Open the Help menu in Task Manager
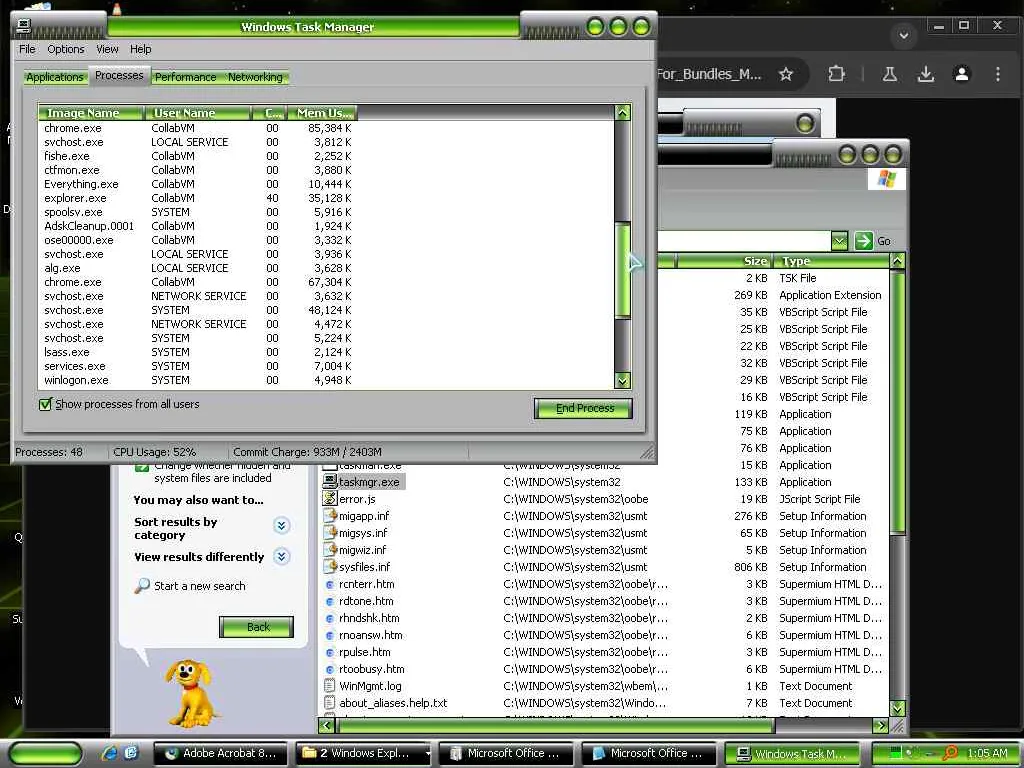Image resolution: width=1024 pixels, height=768 pixels. click(x=140, y=49)
